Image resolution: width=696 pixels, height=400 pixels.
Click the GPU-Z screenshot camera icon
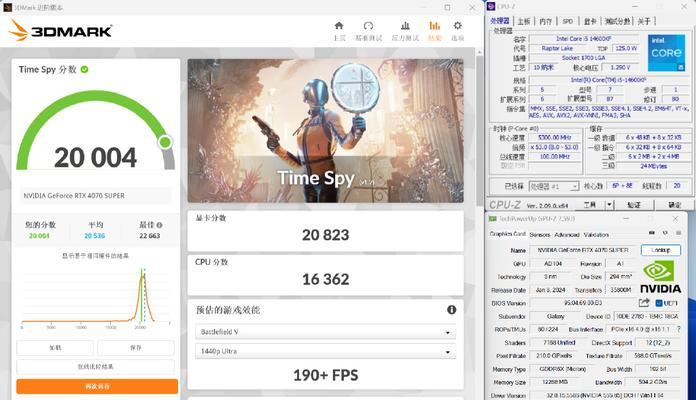pos(652,233)
